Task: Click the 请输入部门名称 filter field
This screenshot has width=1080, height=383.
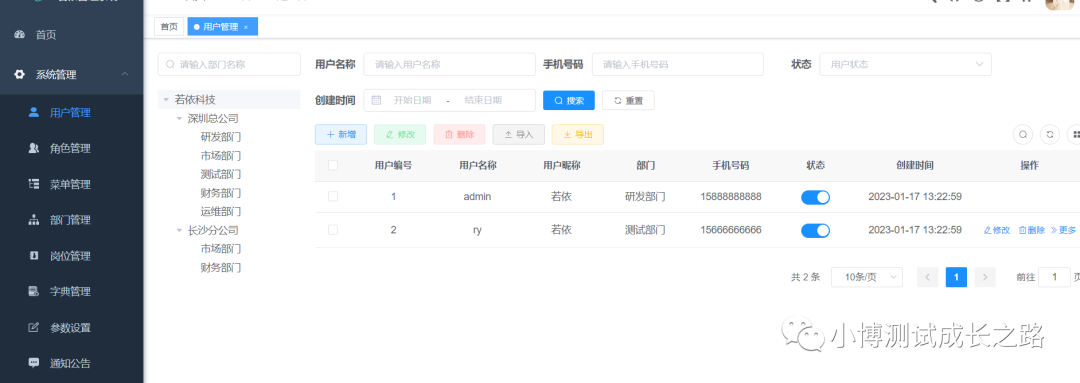Action: (x=229, y=64)
